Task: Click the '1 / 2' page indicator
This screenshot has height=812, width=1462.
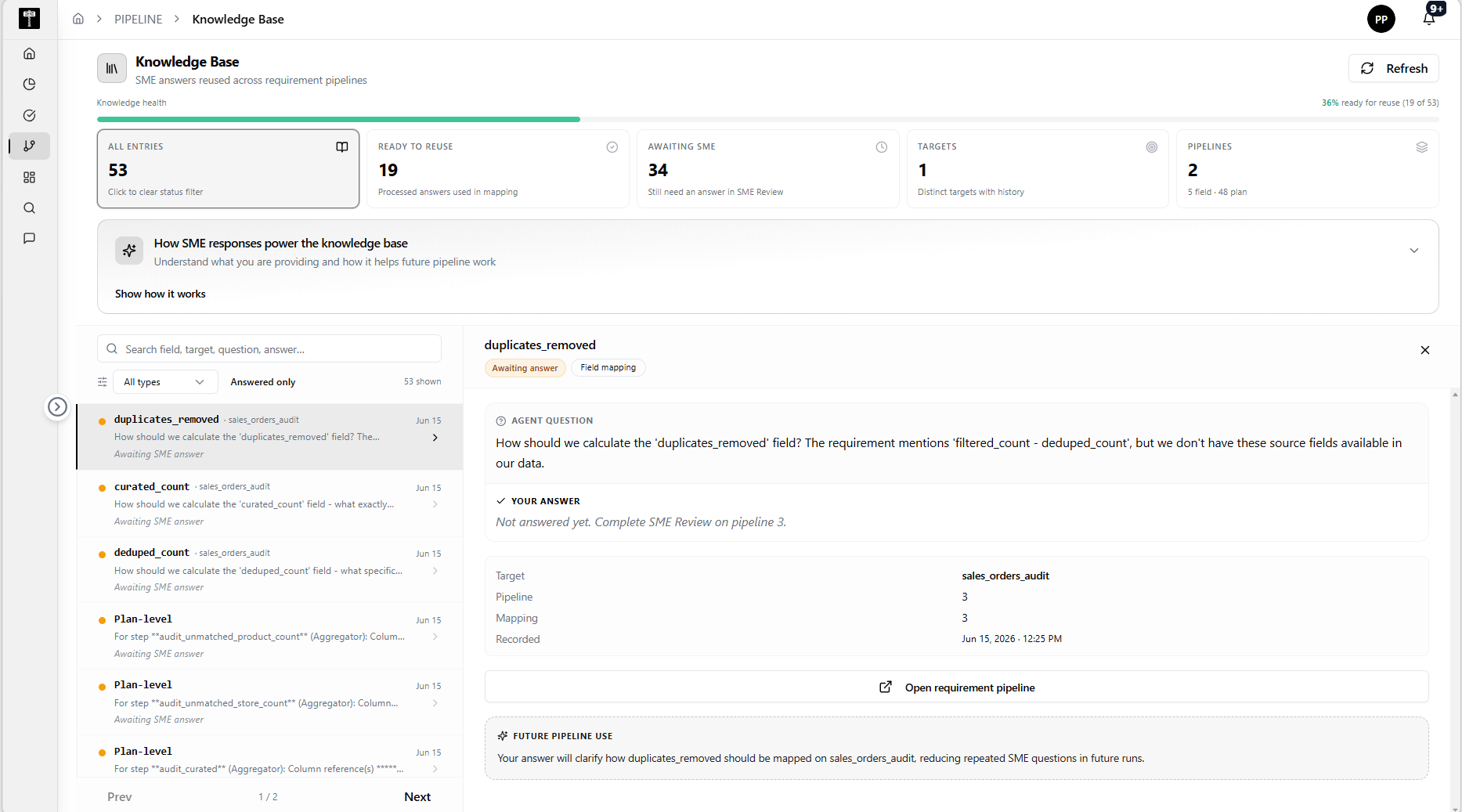Action: click(x=268, y=796)
